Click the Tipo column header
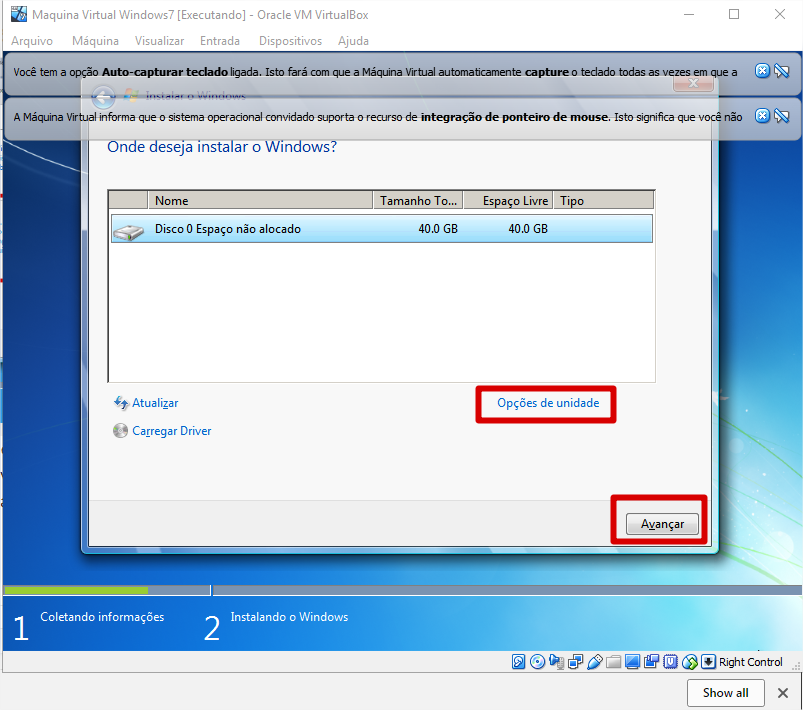803x710 pixels. coord(603,200)
